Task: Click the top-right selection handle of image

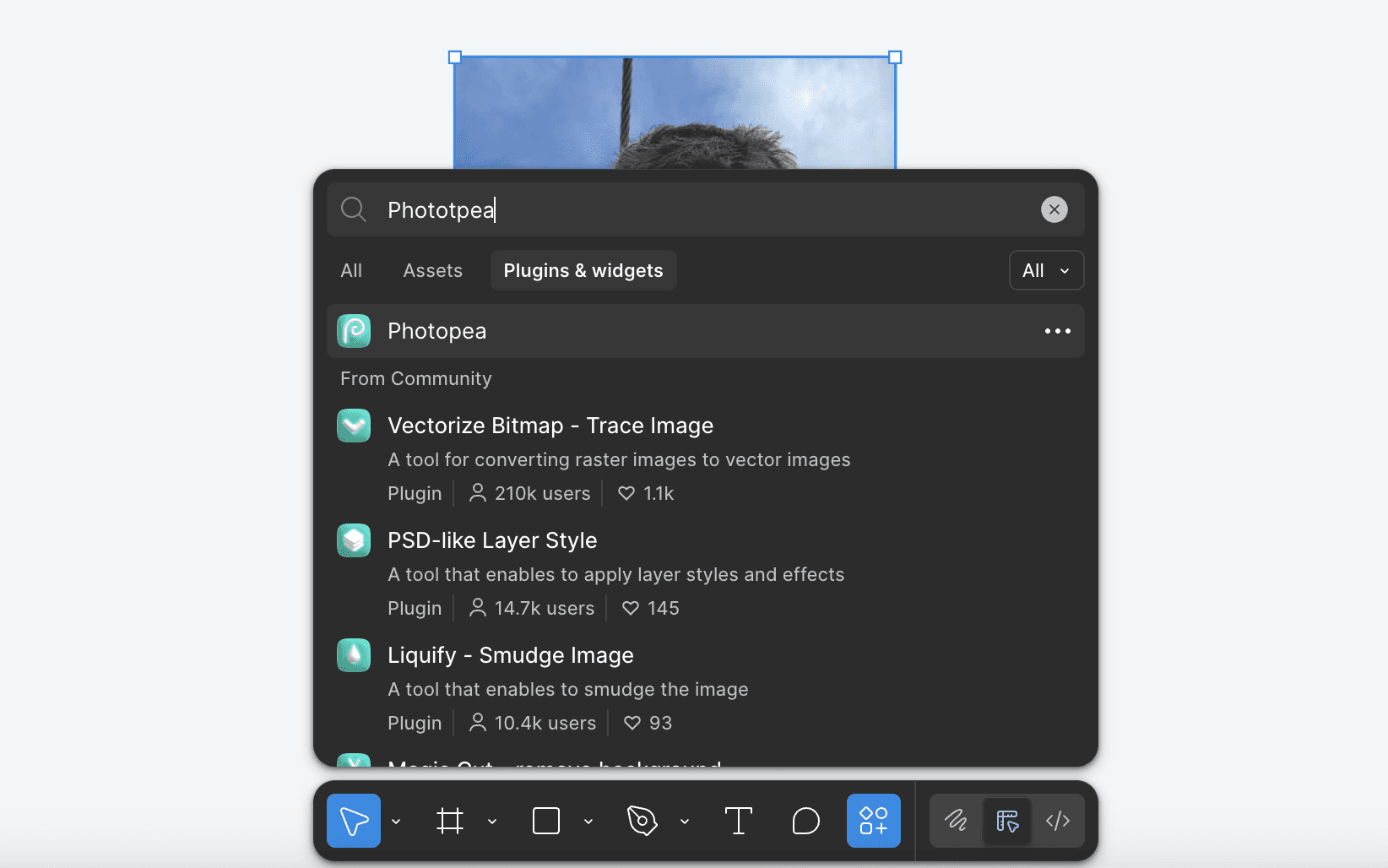Action: tap(896, 57)
